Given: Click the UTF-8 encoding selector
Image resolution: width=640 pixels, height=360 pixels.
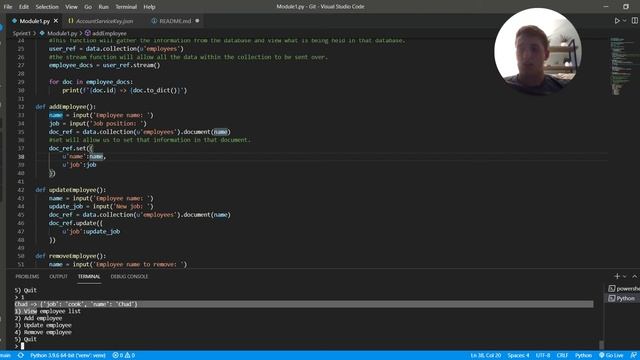Looking at the screenshot, I should pyautogui.click(x=543, y=356).
